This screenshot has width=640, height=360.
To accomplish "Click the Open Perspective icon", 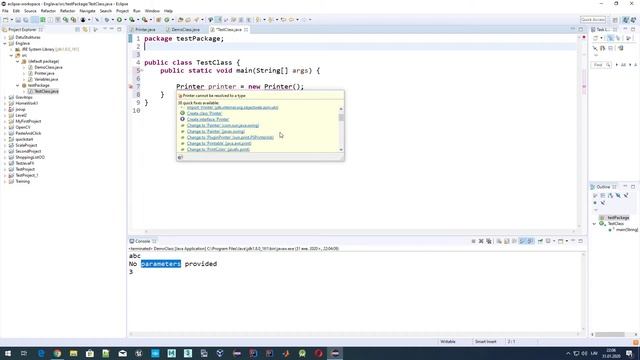I will tap(615, 20).
